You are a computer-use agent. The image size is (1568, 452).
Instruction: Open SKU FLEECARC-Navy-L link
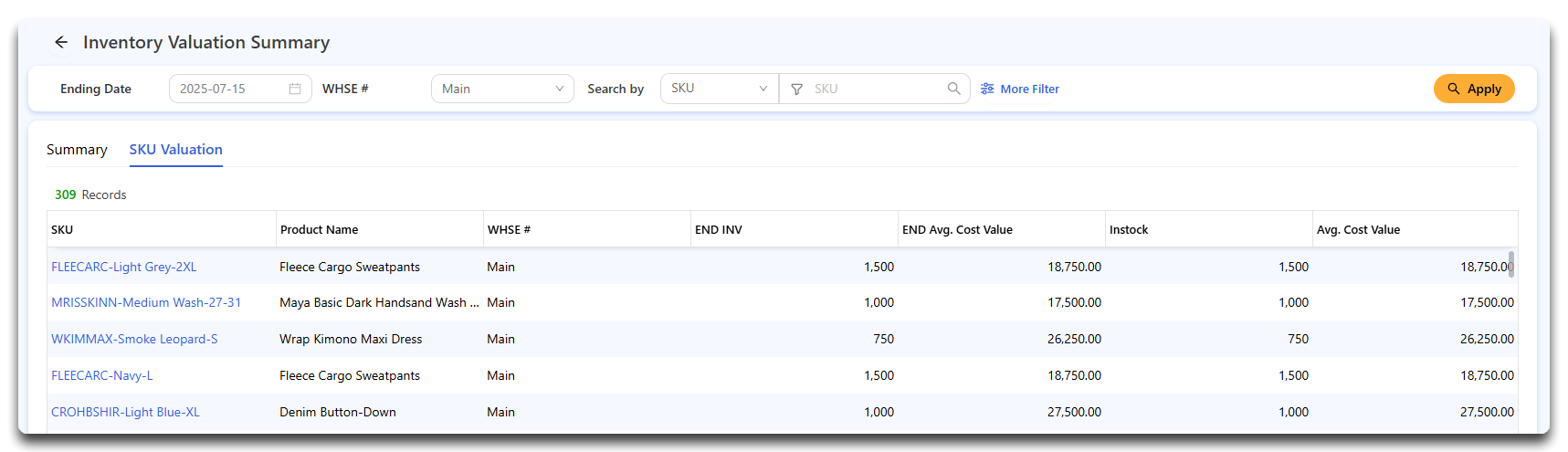(102, 375)
